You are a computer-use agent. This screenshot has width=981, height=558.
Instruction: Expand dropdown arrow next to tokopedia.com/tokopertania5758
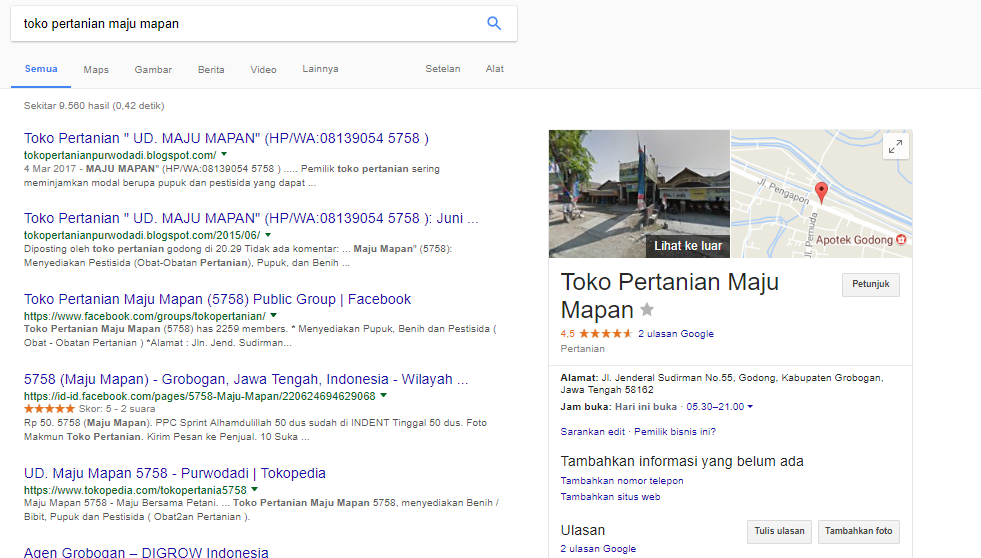pos(255,490)
